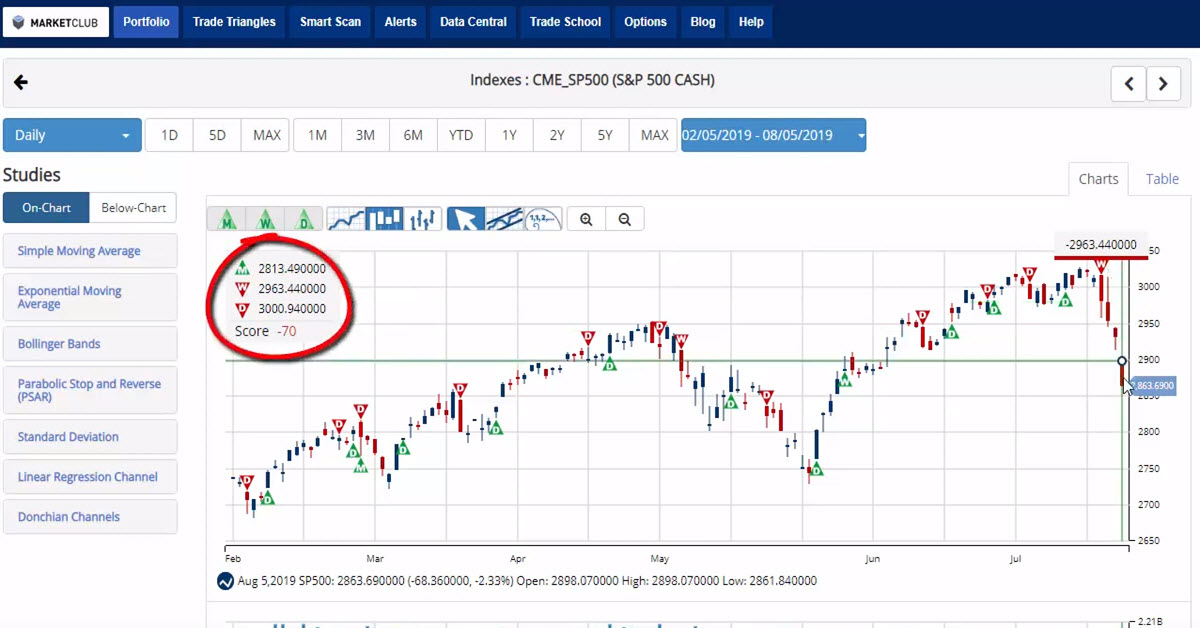Screen dimensions: 1200x628
Task: Toggle the Monthly trade triangles
Action: [227, 218]
